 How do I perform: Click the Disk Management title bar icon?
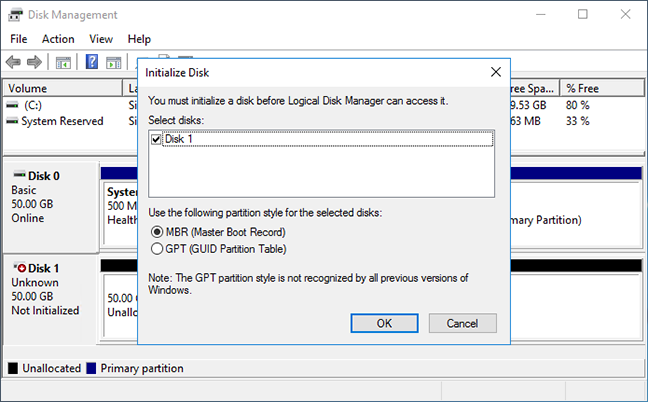click(x=15, y=15)
